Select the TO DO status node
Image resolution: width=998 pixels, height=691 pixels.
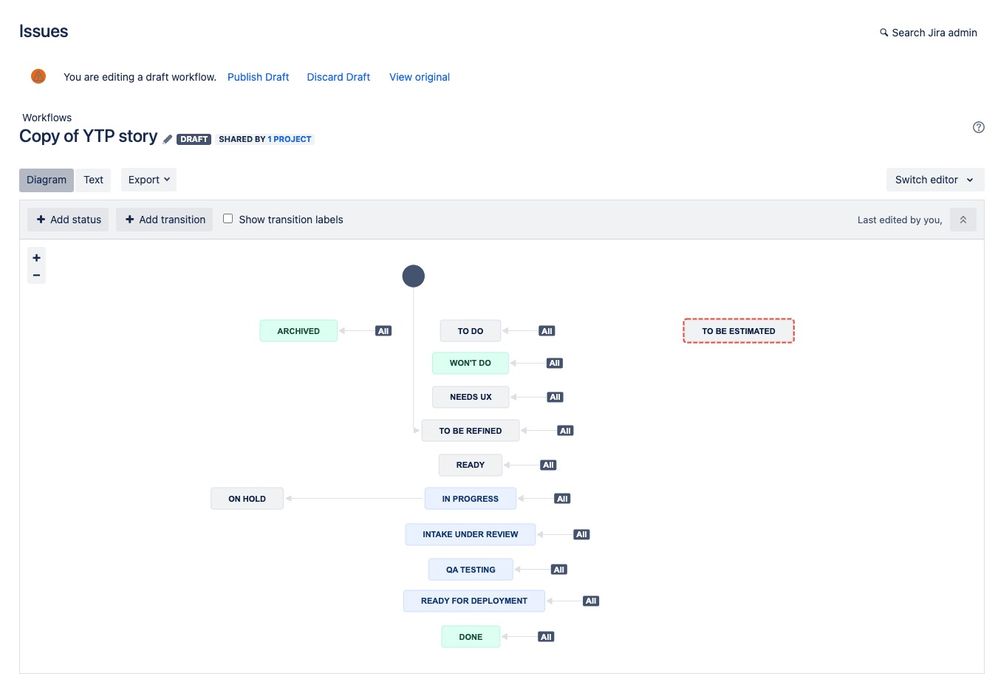coord(470,331)
